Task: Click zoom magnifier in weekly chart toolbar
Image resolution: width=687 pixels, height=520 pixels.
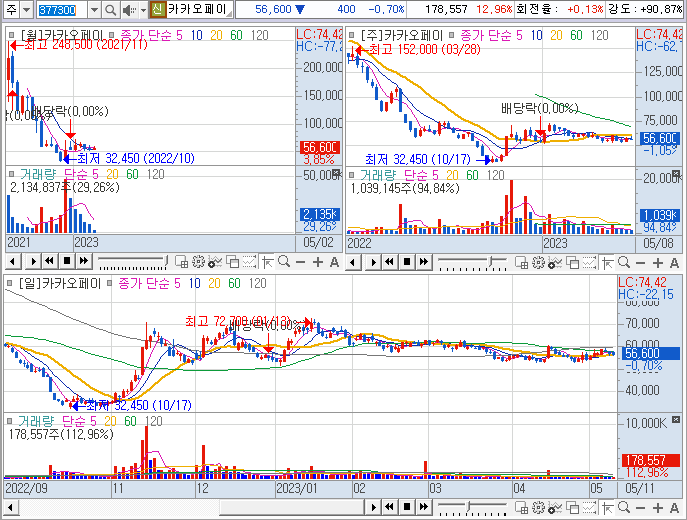Action: pyautogui.click(x=624, y=262)
